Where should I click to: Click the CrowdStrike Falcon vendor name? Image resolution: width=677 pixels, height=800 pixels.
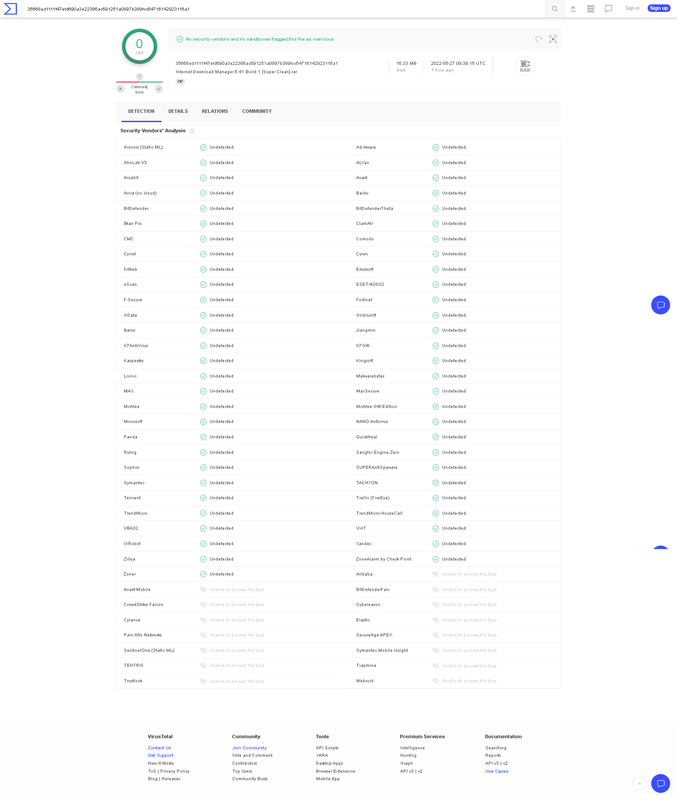143,605
